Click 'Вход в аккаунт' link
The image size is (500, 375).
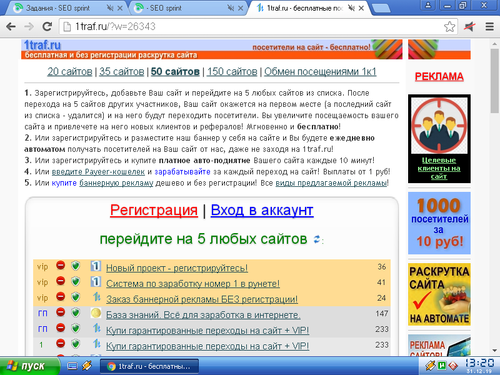click(x=262, y=210)
